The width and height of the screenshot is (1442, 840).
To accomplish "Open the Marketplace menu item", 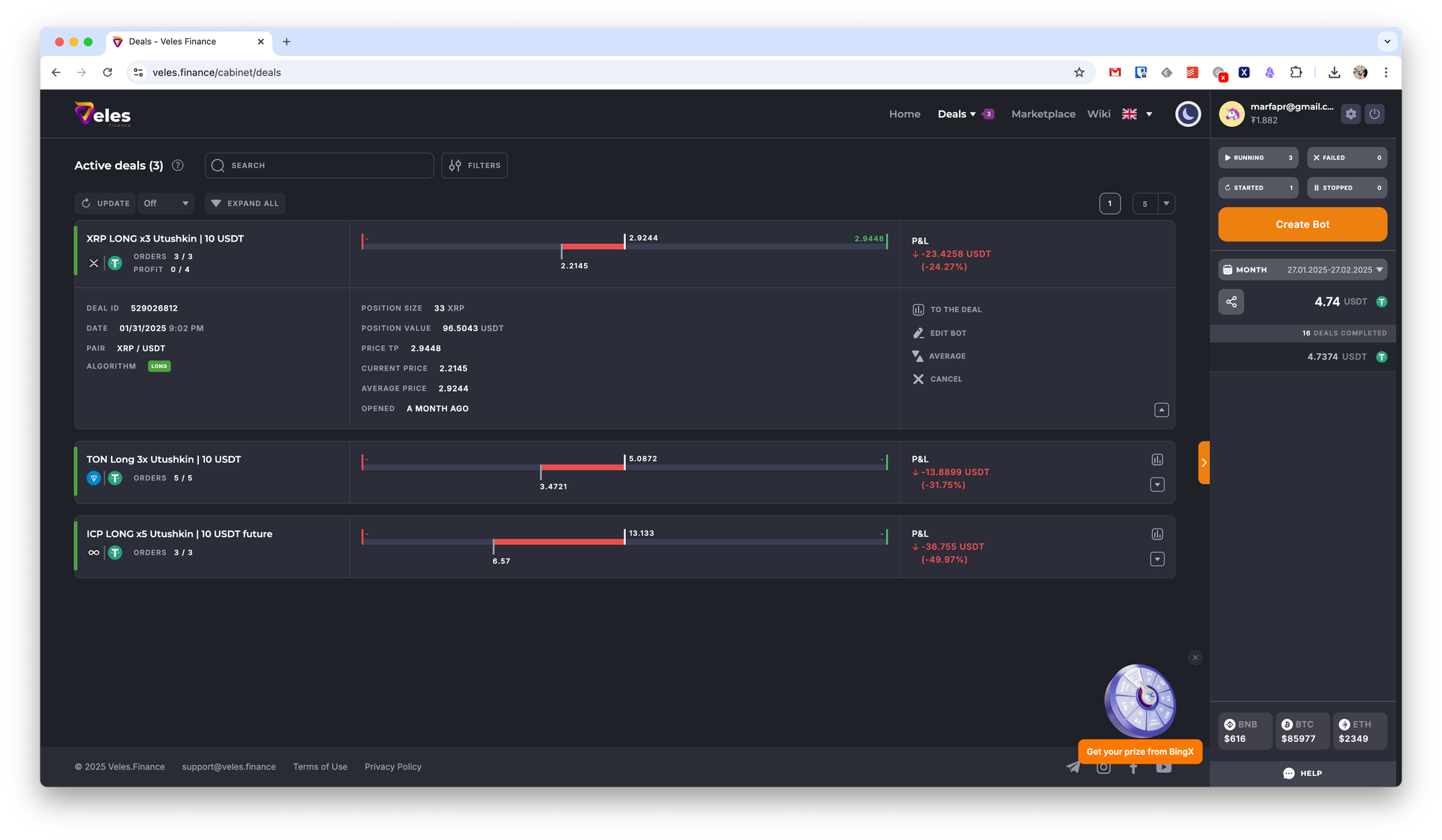I will click(1043, 114).
